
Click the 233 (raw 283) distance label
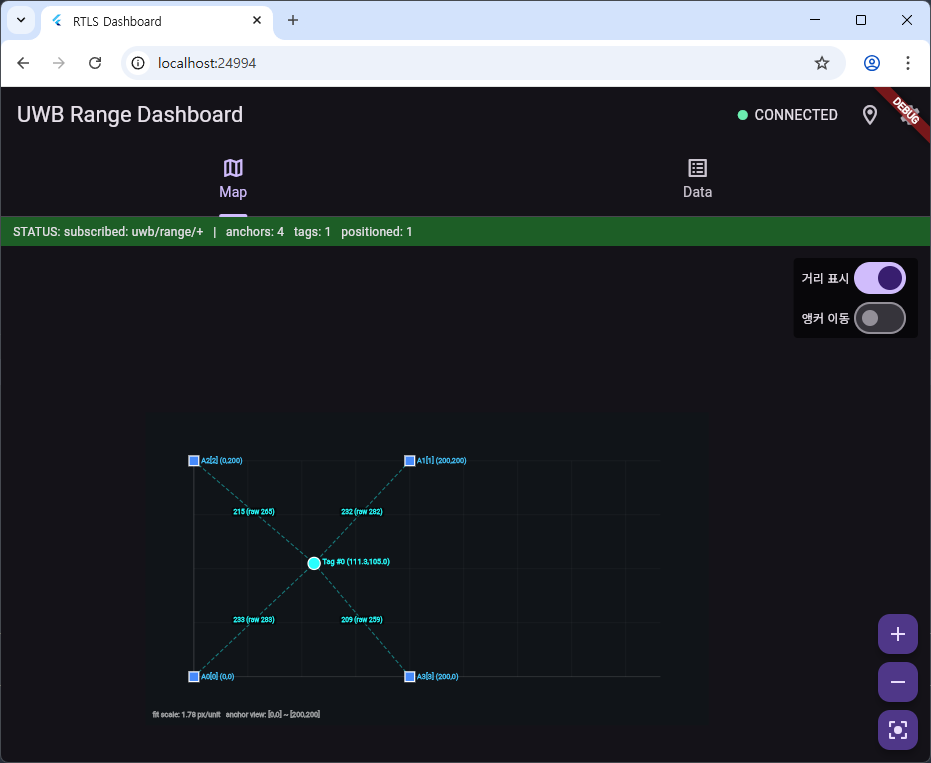click(254, 620)
